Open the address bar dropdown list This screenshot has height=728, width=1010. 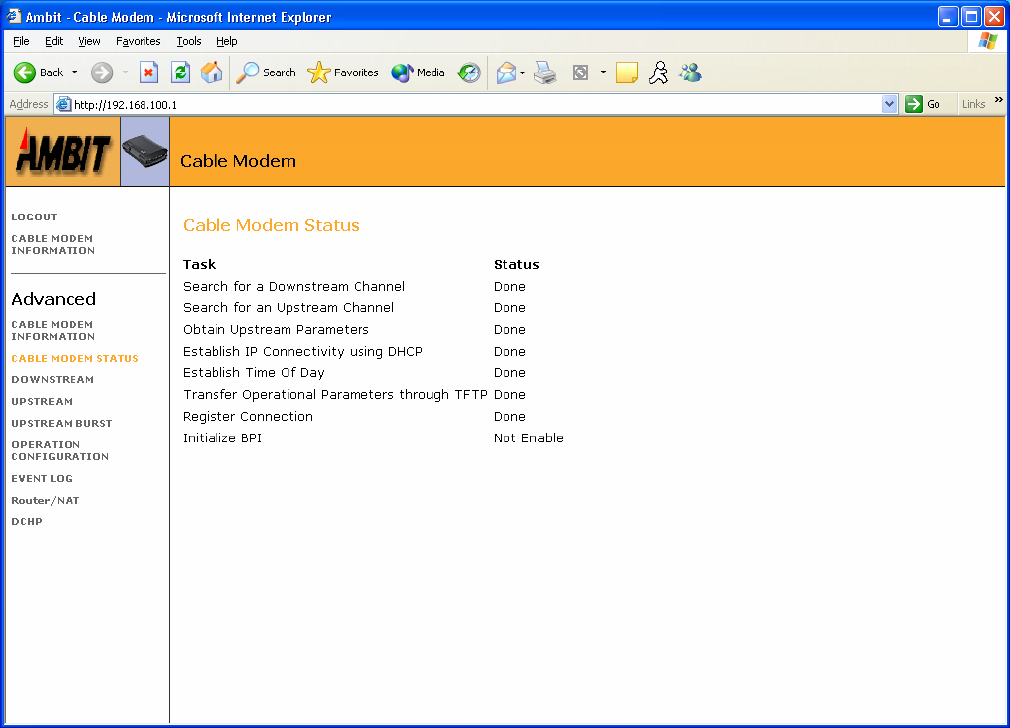[890, 104]
